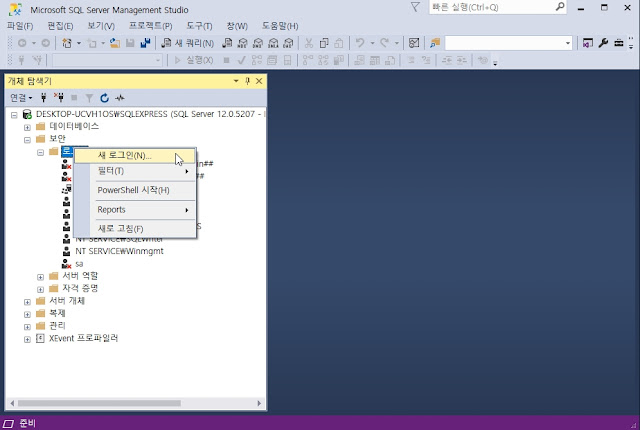Select the sa login in tree
Viewport: 640px width, 430px height.
tap(79, 264)
